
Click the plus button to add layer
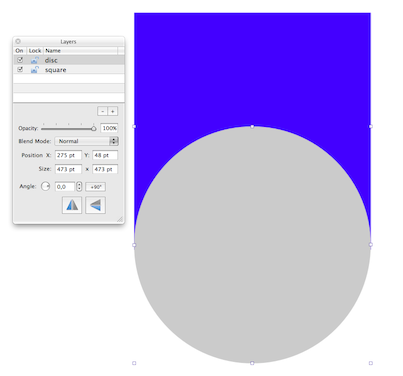click(x=113, y=111)
